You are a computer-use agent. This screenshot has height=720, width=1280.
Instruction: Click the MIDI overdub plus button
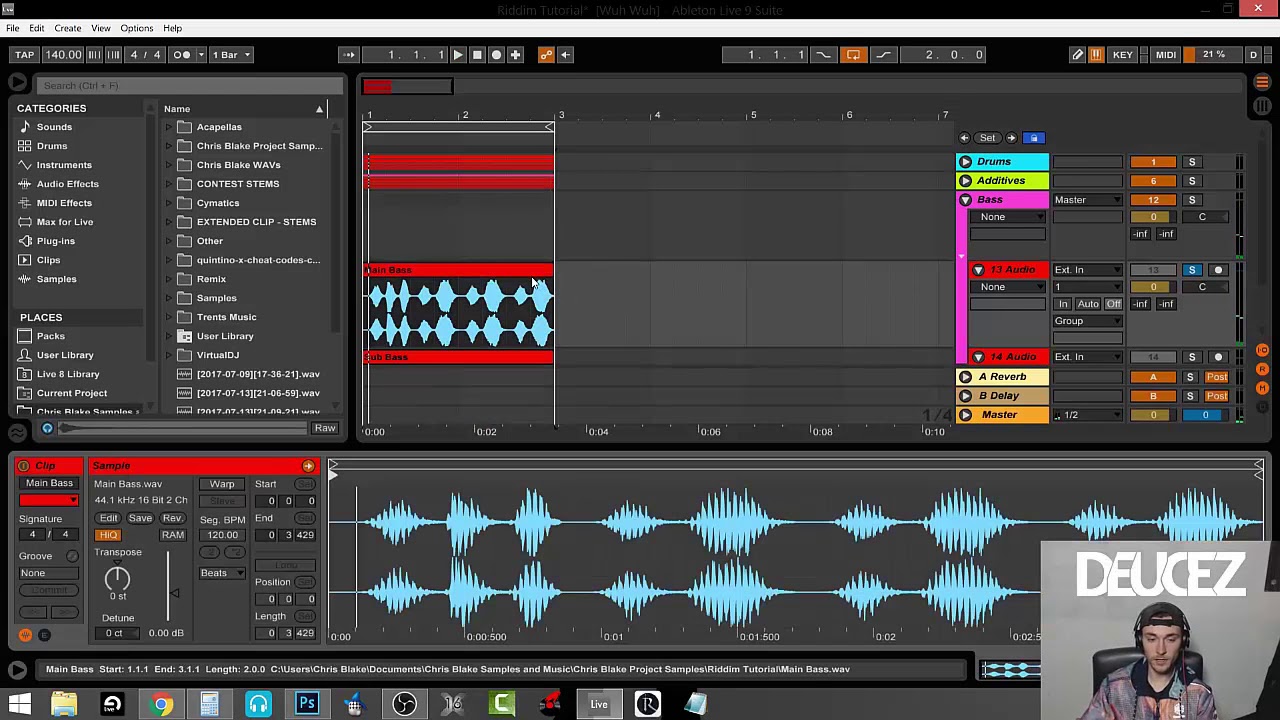(x=515, y=55)
